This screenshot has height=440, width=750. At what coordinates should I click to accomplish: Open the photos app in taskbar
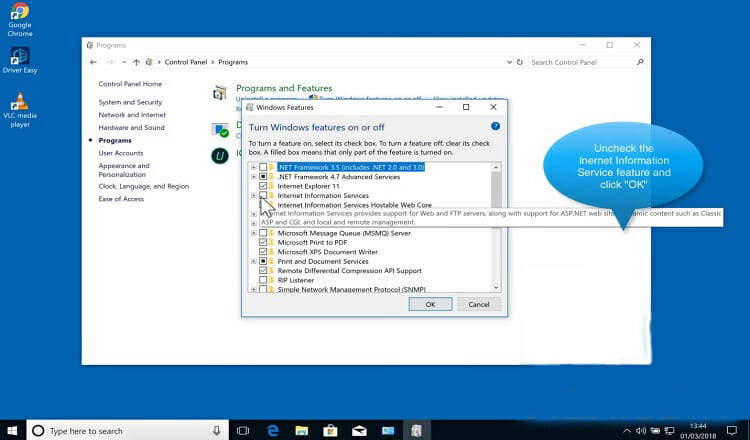[388, 430]
